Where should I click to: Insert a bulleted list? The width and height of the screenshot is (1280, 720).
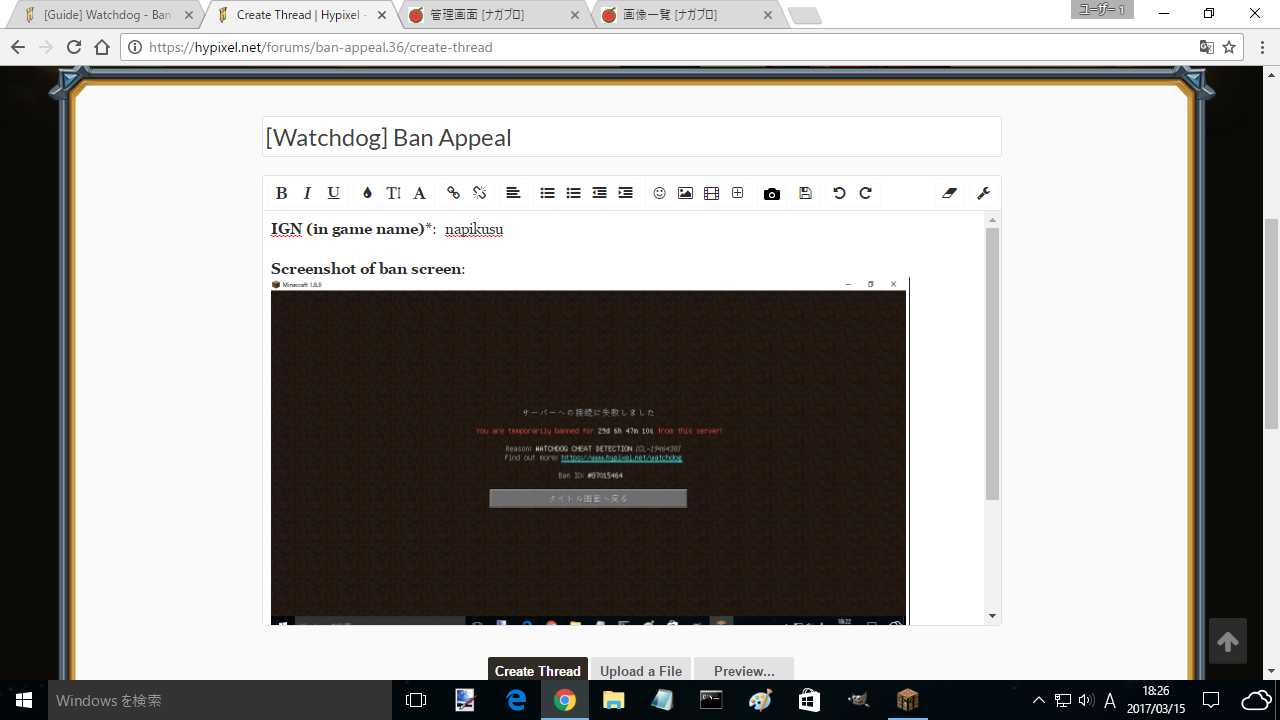547,193
